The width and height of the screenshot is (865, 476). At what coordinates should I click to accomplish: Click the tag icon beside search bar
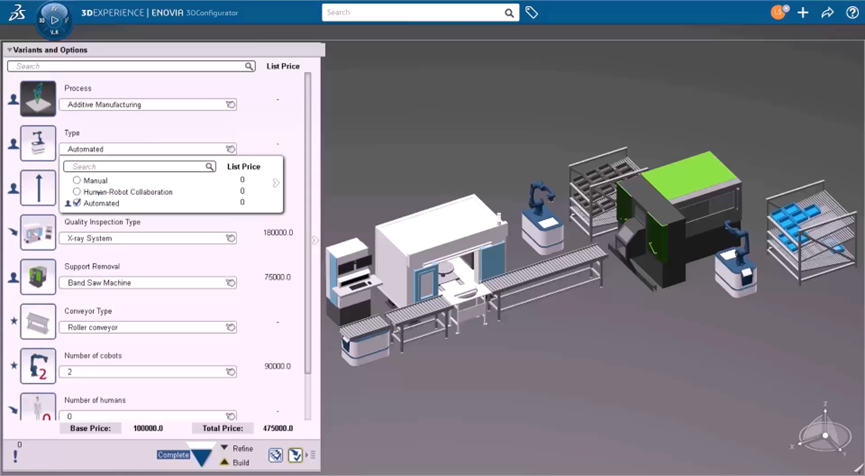click(532, 13)
